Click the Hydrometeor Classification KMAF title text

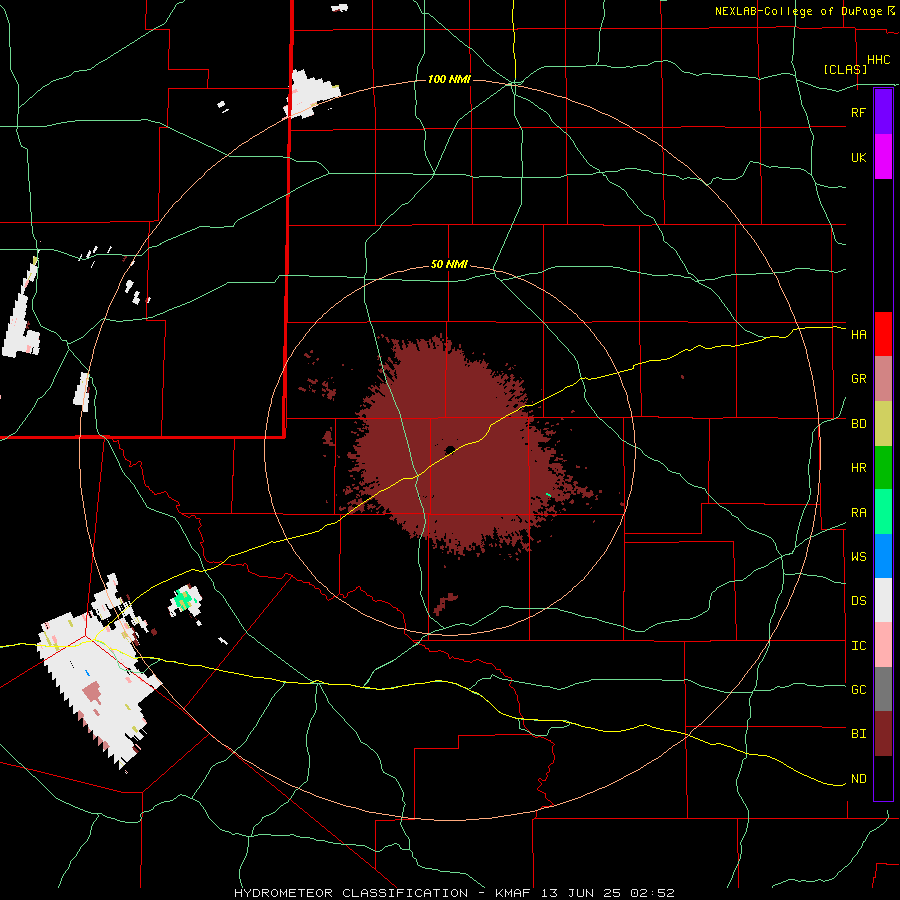pos(454,893)
